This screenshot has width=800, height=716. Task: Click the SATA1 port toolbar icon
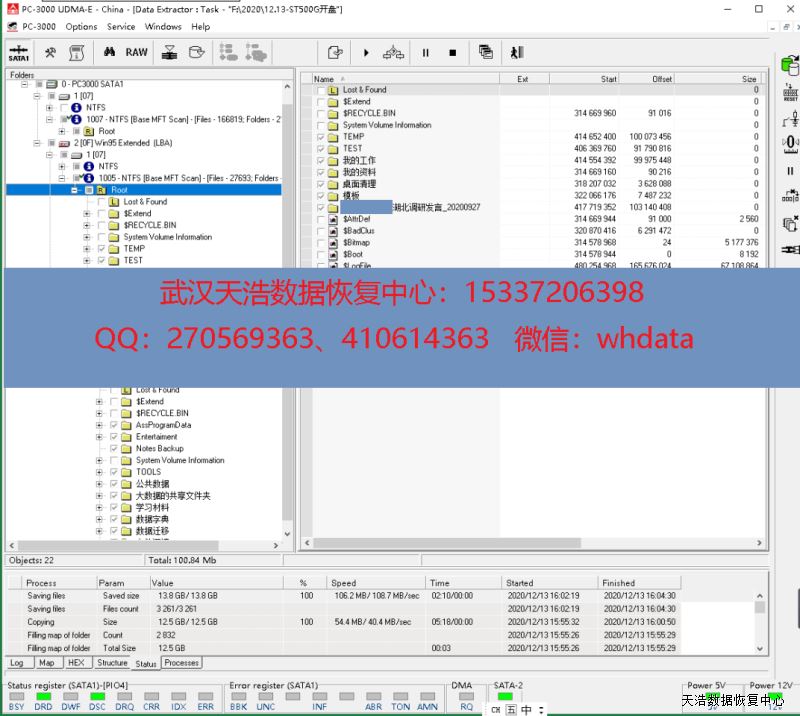(18, 52)
